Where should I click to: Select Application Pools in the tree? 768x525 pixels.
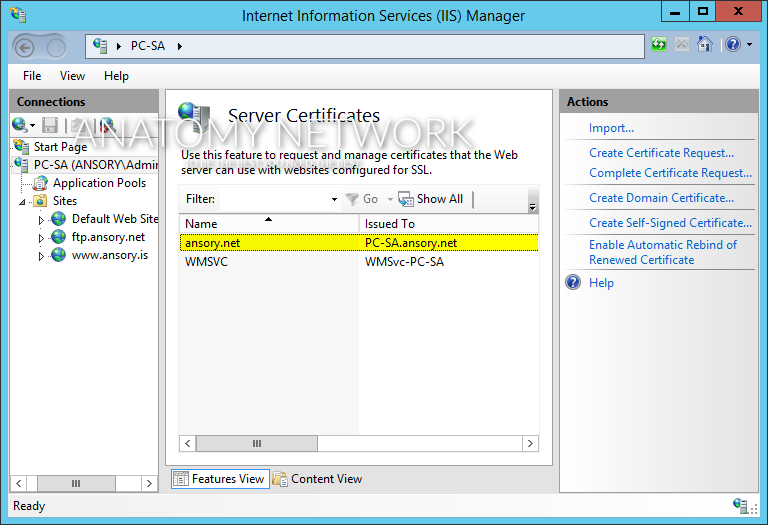pyautogui.click(x=99, y=183)
